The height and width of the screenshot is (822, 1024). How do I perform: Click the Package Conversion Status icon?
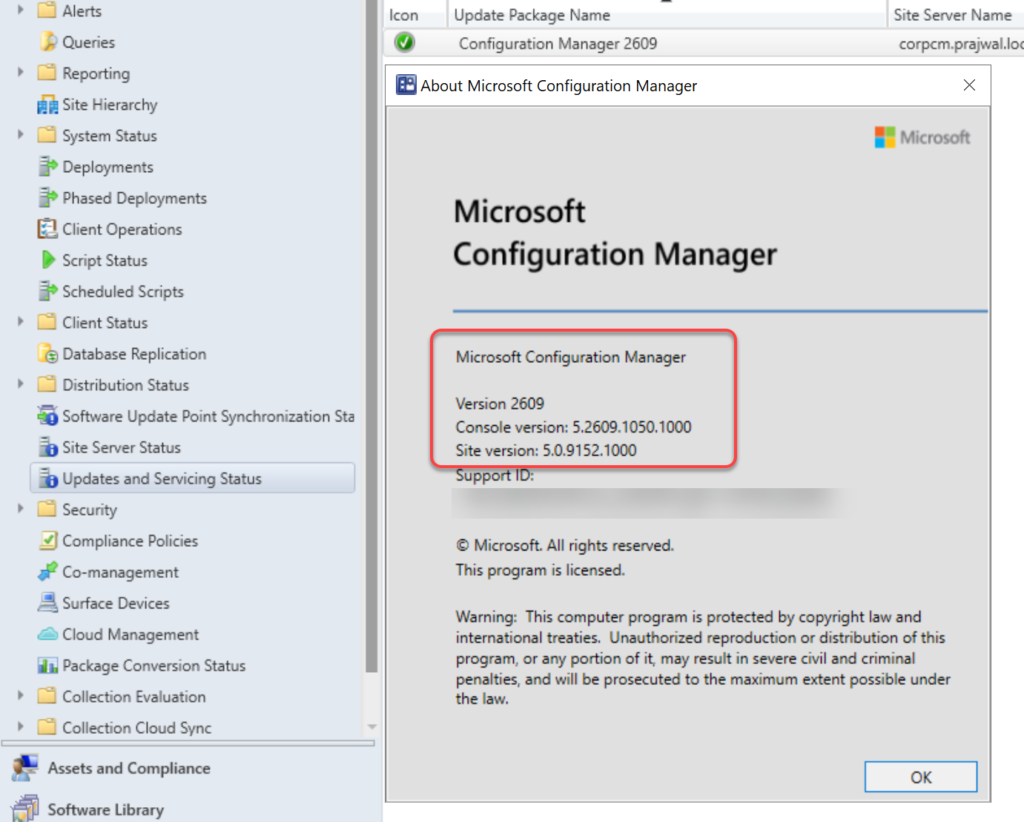pyautogui.click(x=47, y=665)
